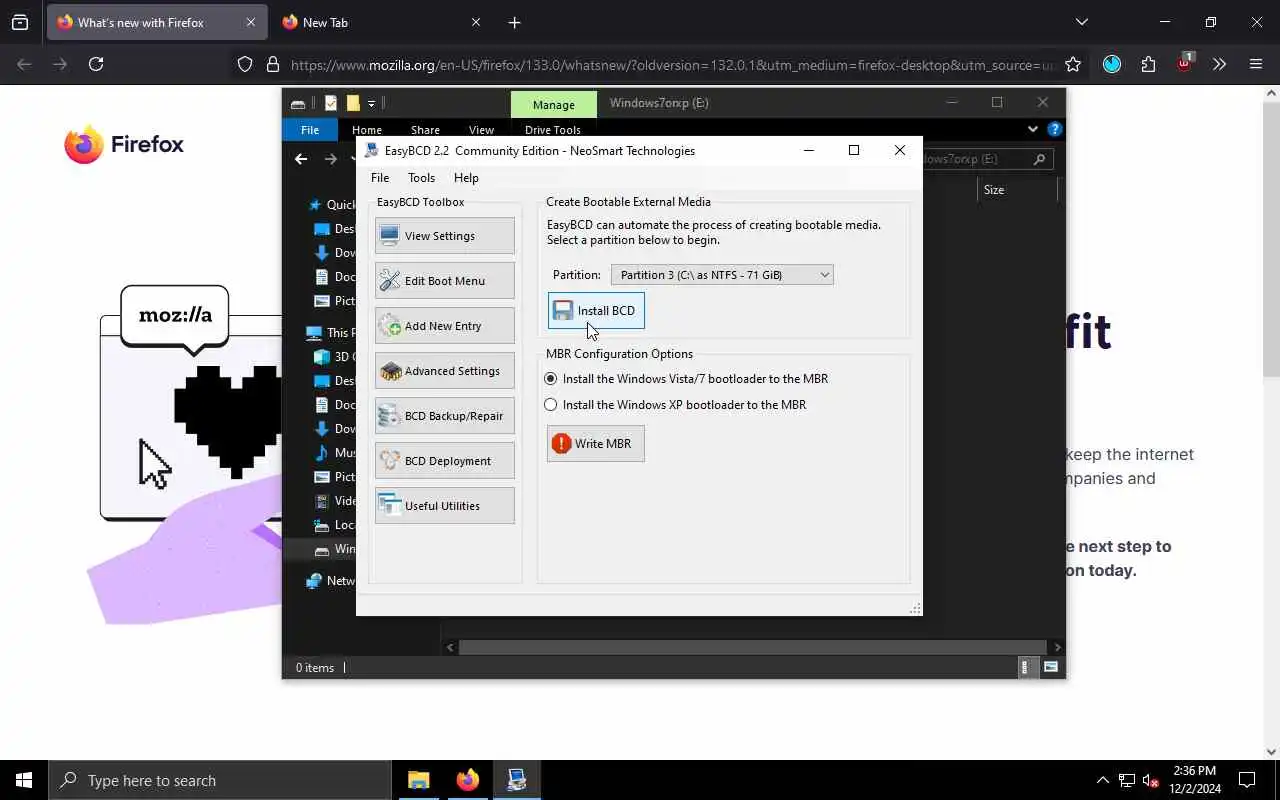Viewport: 1280px width, 800px height.
Task: Click the Manage contextual tab in Explorer
Action: (553, 105)
